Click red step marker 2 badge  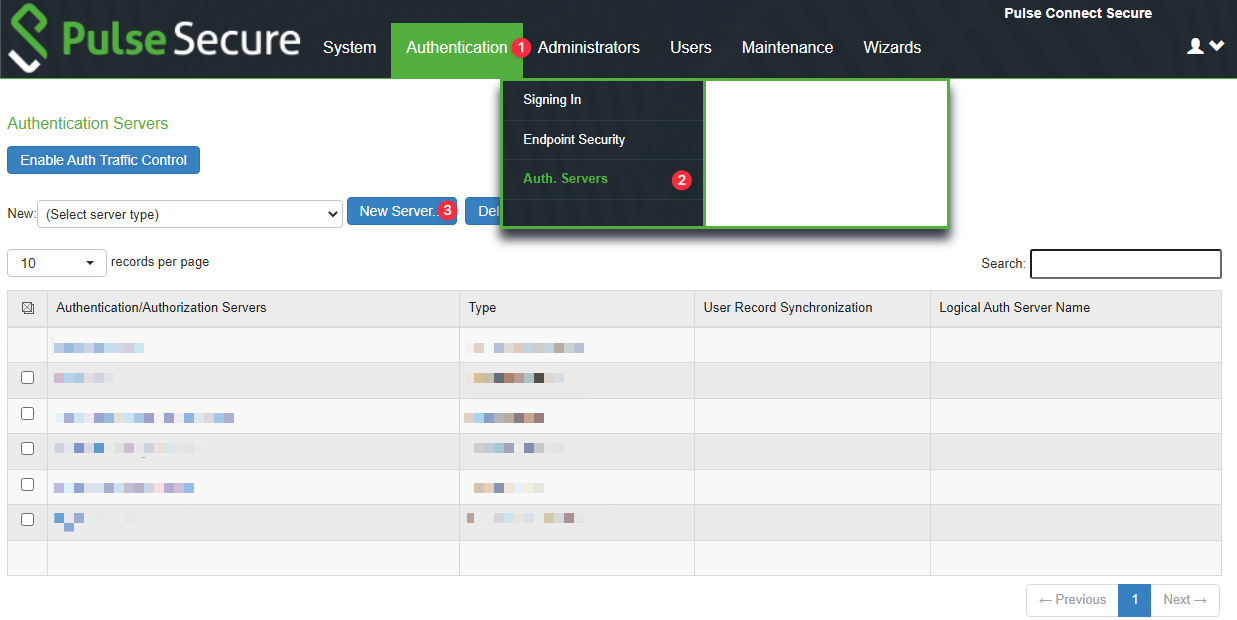pyautogui.click(x=681, y=180)
